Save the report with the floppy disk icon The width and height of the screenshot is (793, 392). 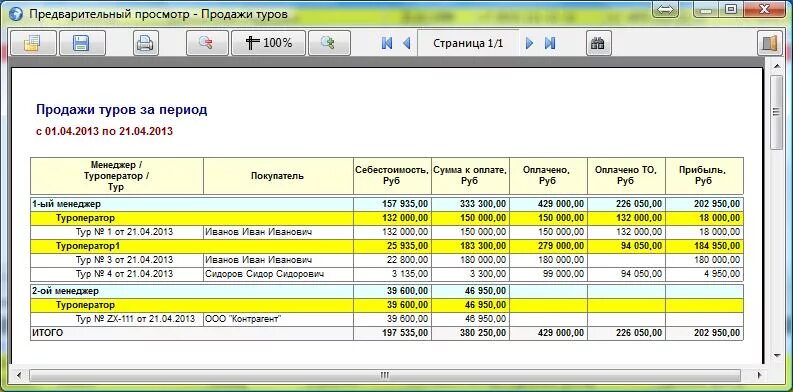coord(82,43)
